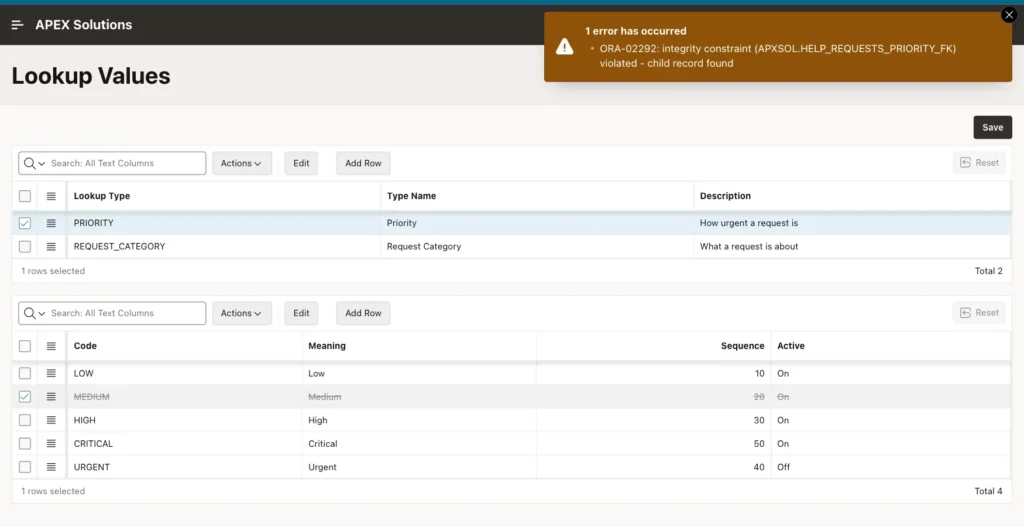Click 'What a request is about' description cell
The height and width of the screenshot is (527, 1024).
(852, 247)
